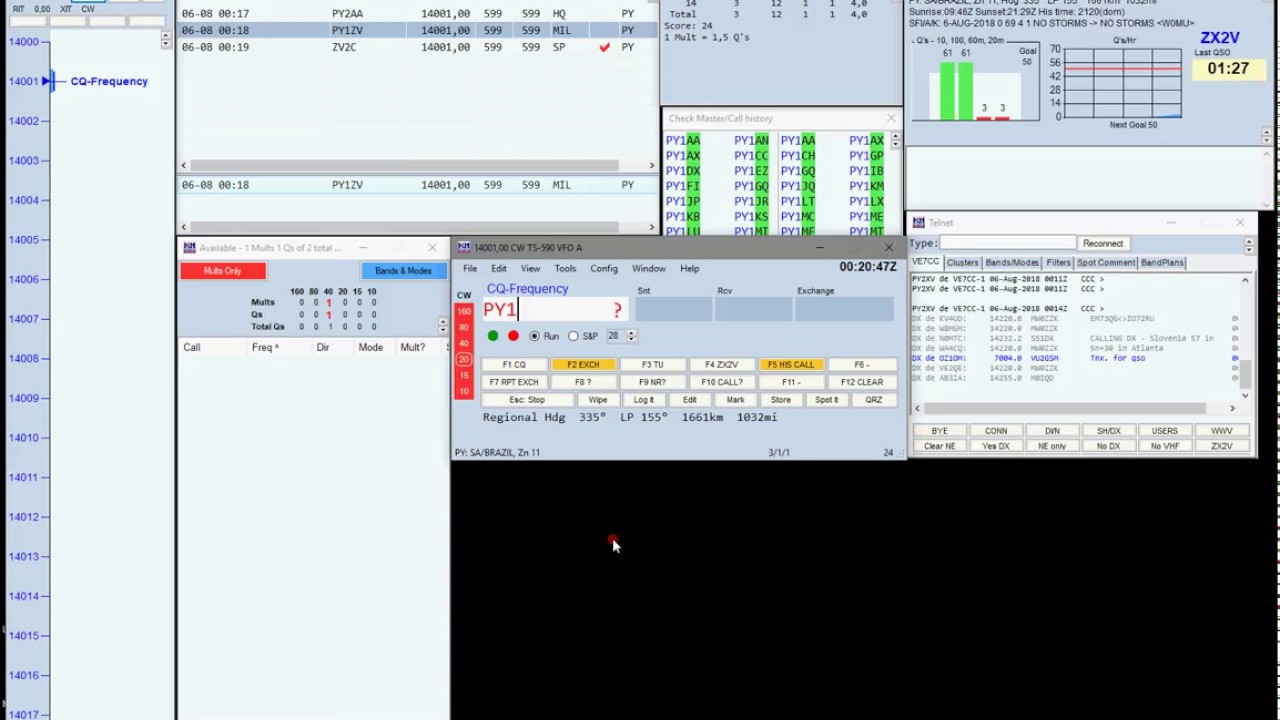Image resolution: width=1280 pixels, height=720 pixels.
Task: Click the F4 ZX2V message button
Action: (721, 365)
